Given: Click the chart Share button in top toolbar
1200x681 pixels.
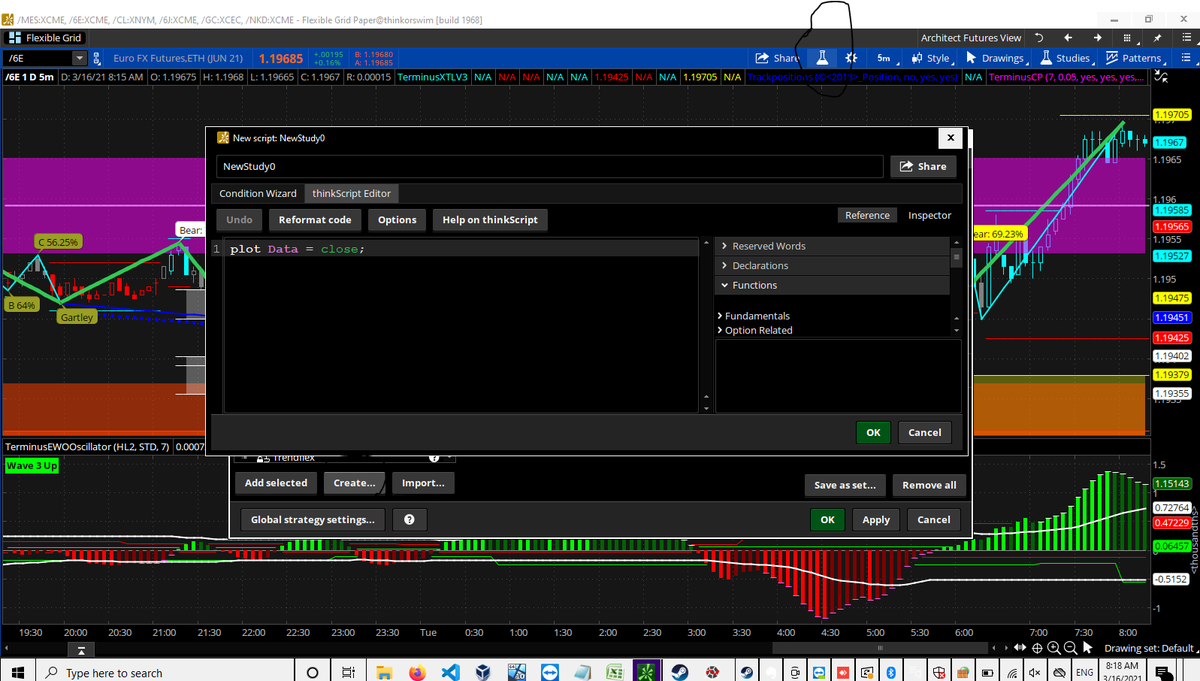Looking at the screenshot, I should point(776,58).
